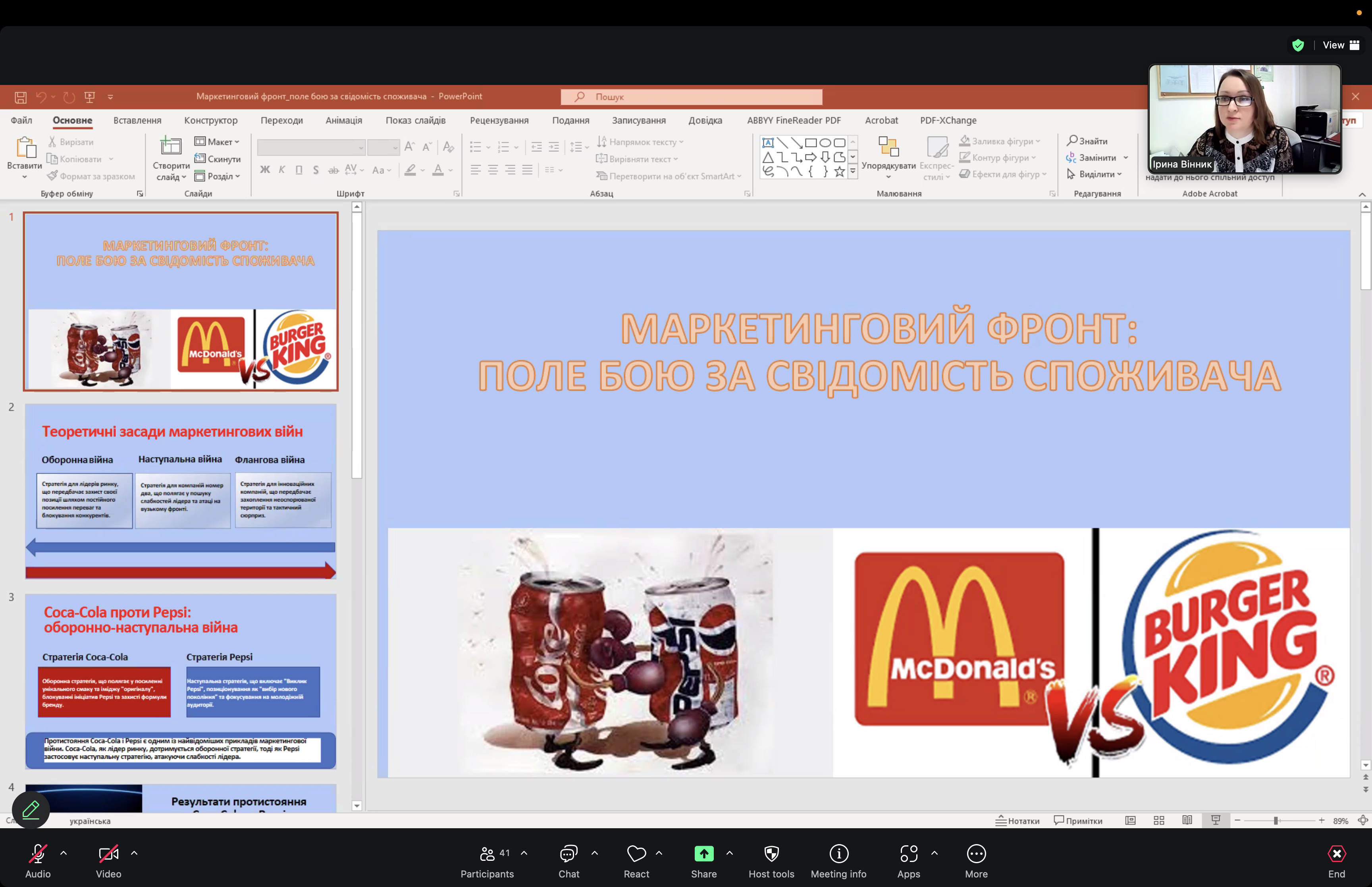Switch to the Вставлення ribbon tab
Viewport: 1372px width, 887px height.
137,120
